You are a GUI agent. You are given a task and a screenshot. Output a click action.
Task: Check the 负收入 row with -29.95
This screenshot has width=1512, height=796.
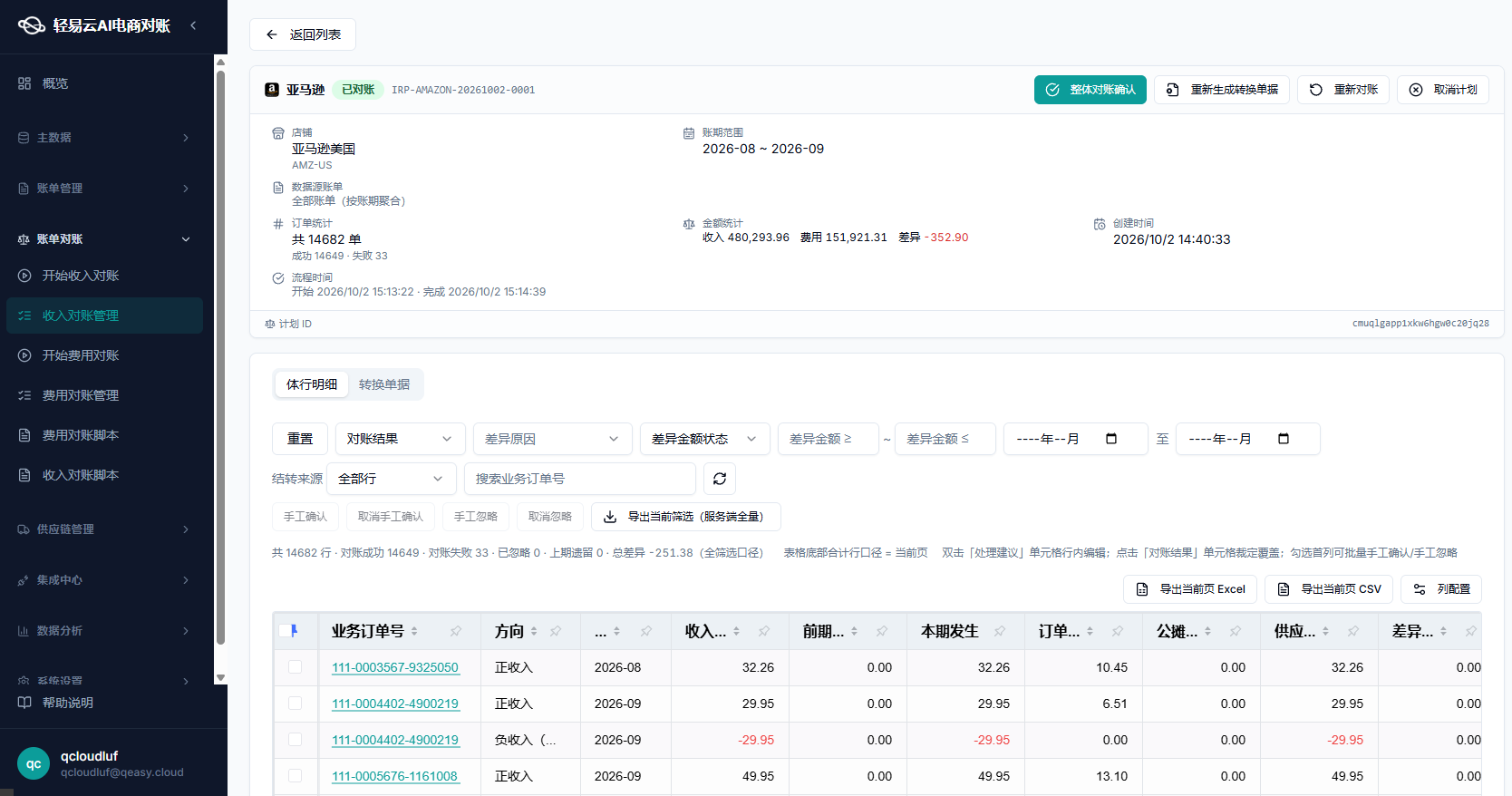tap(295, 740)
